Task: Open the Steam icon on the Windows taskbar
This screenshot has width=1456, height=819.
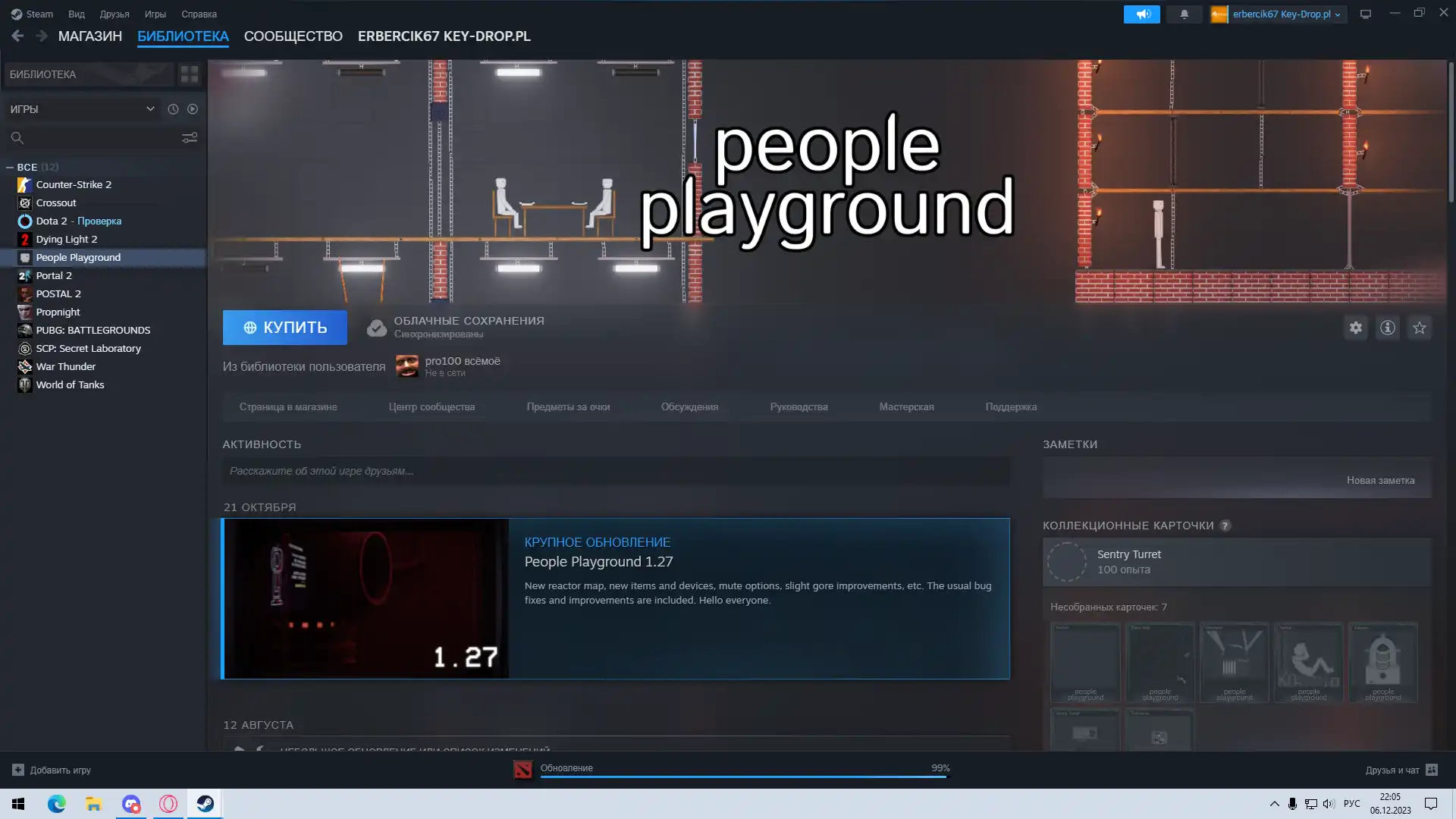Action: click(206, 804)
